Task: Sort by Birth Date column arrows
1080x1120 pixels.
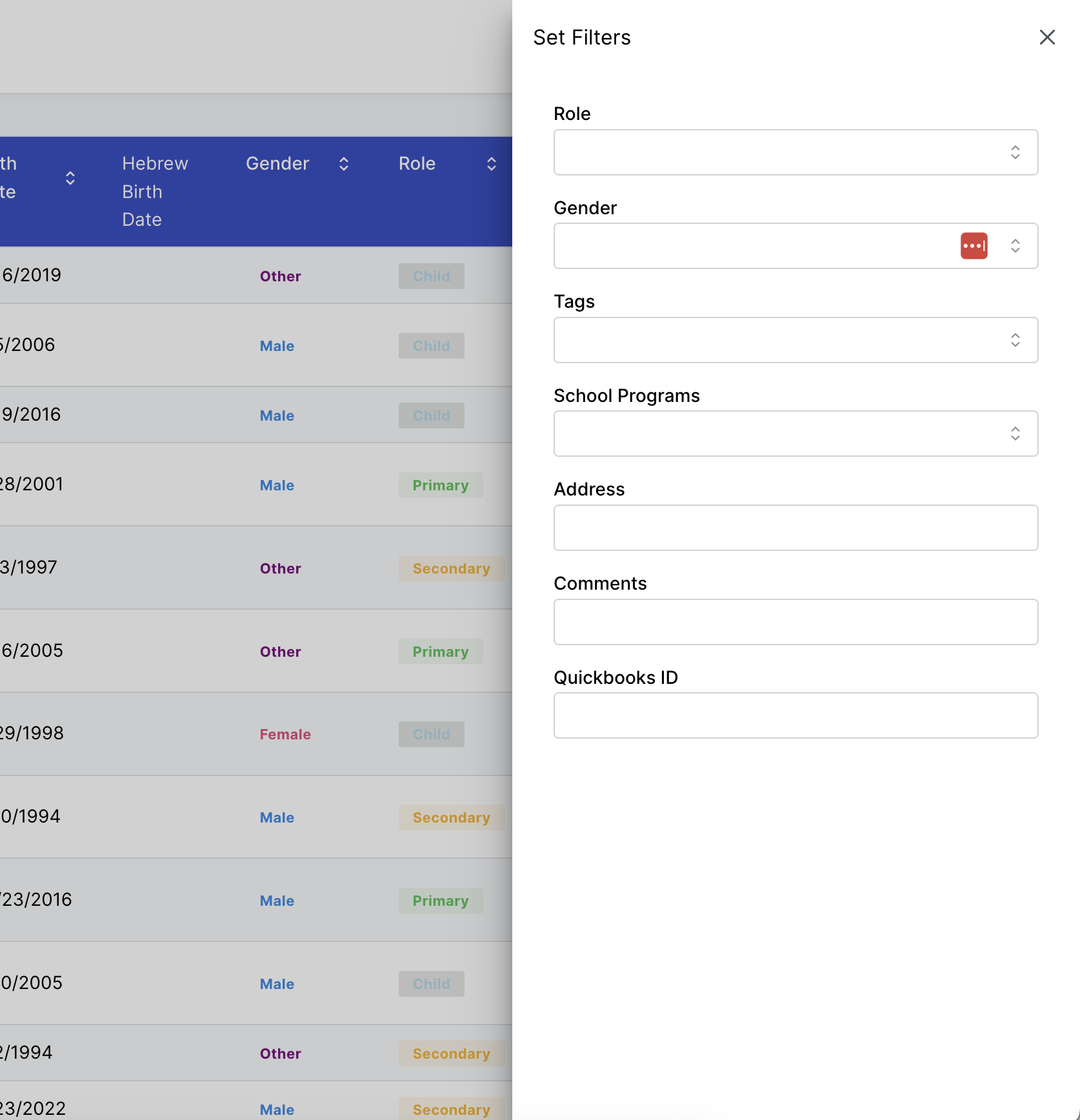Action: click(70, 178)
